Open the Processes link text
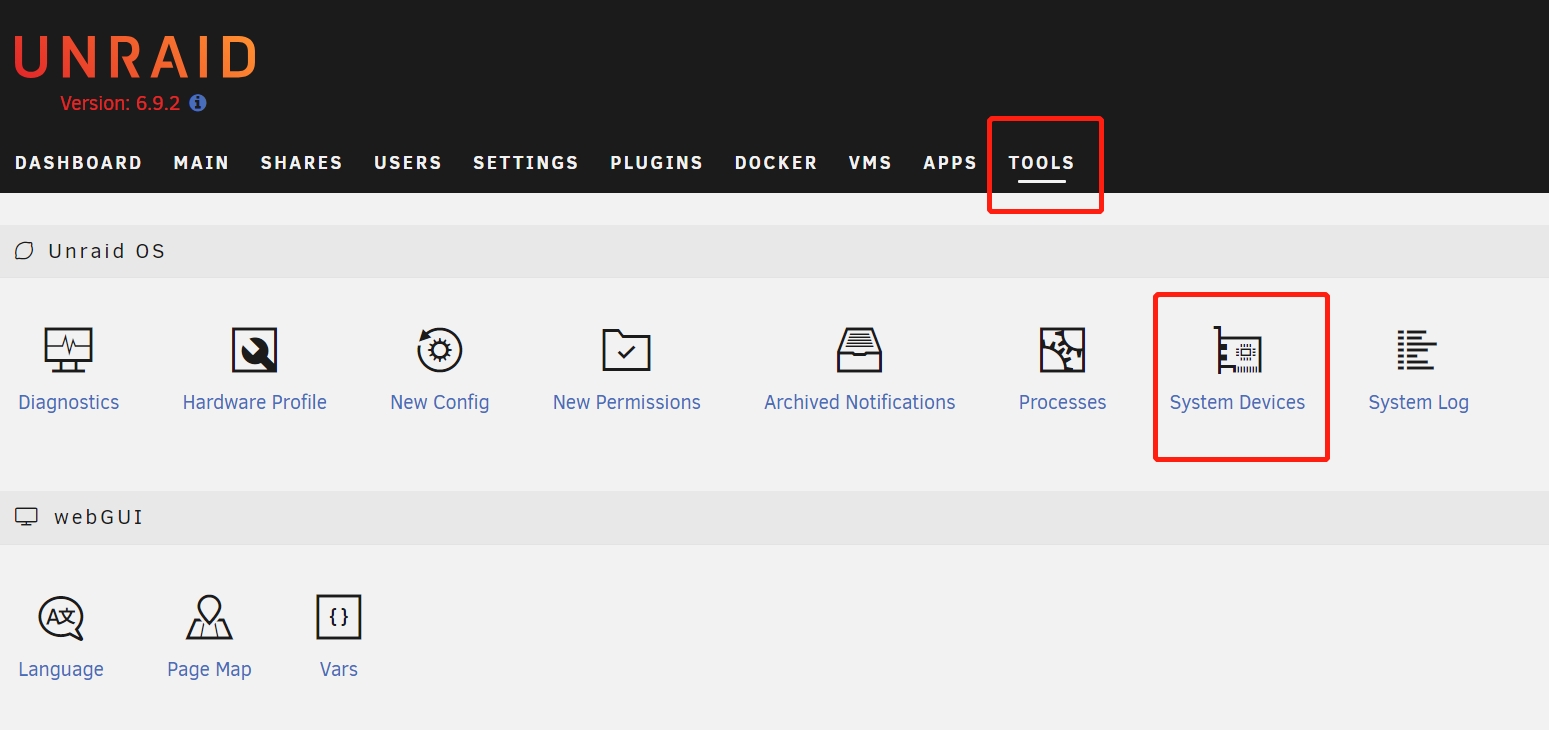This screenshot has height=730, width=1549. pos(1062,402)
